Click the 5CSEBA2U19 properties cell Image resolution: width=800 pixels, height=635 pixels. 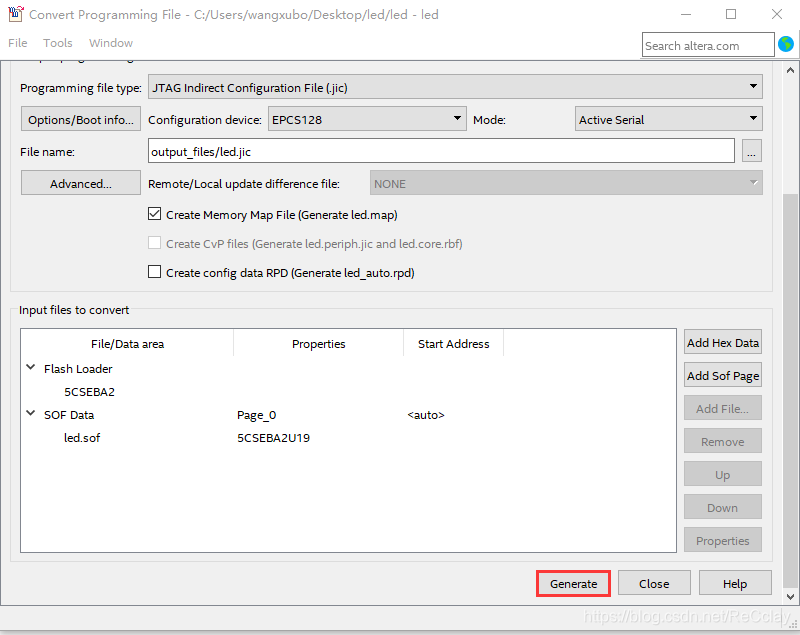click(x=273, y=438)
